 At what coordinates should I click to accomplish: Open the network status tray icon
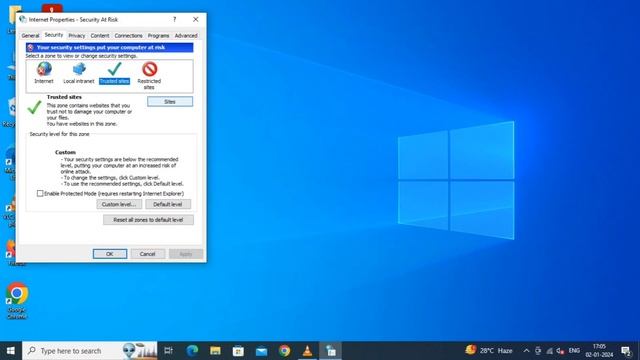(549, 351)
